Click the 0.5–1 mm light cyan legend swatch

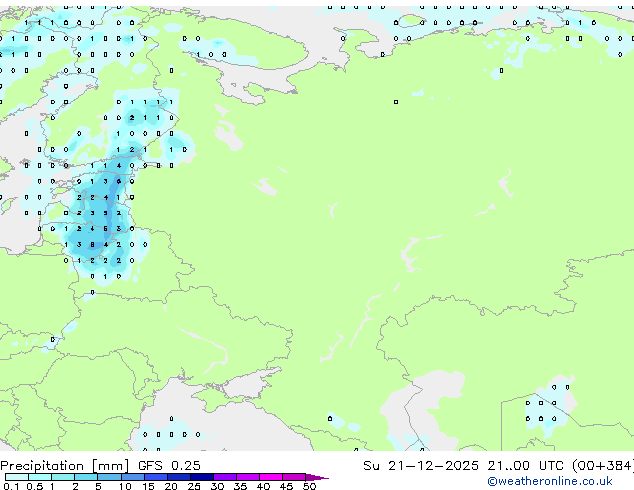[x=40, y=477]
